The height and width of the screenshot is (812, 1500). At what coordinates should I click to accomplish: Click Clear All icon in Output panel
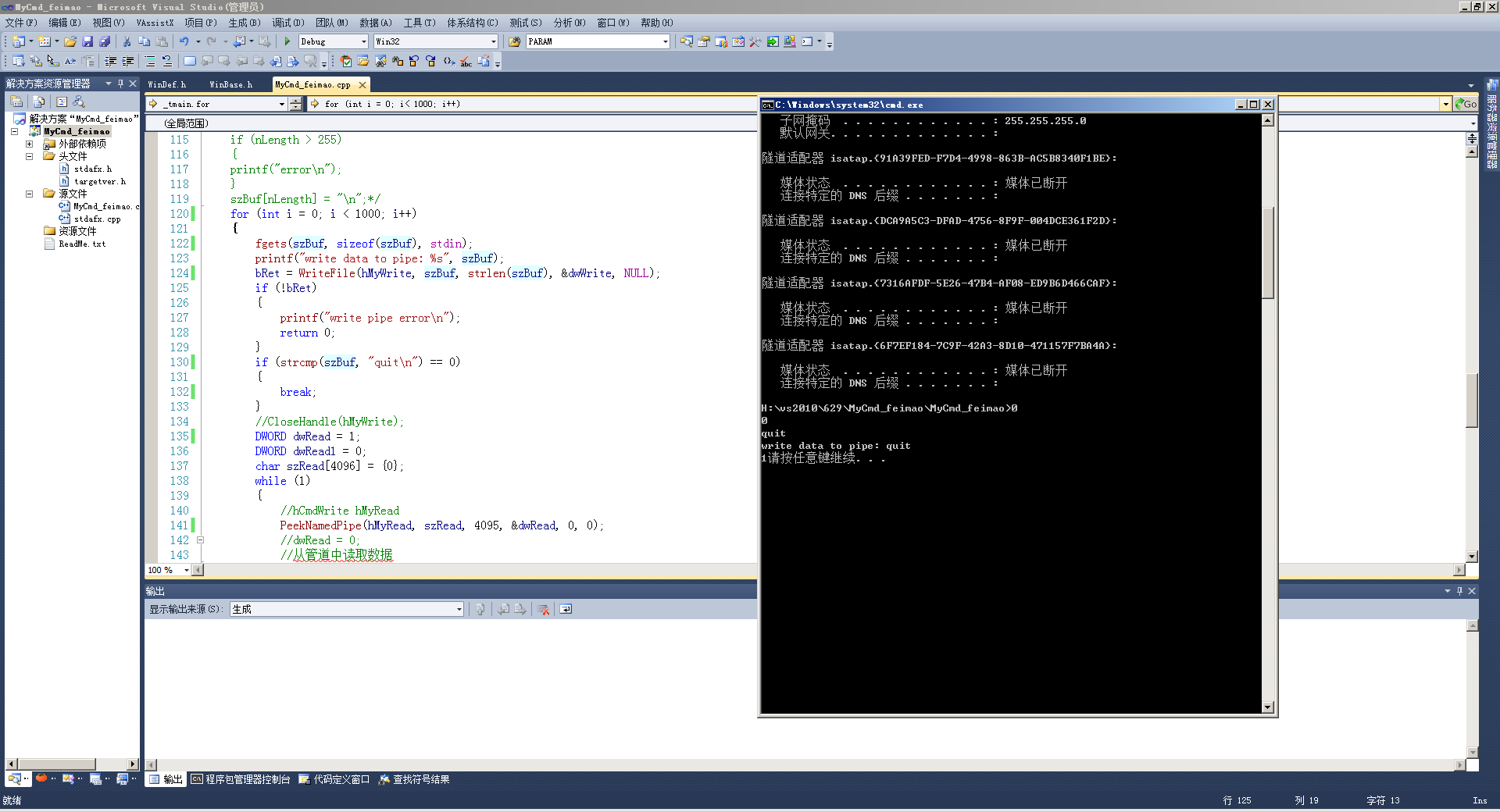(x=544, y=609)
